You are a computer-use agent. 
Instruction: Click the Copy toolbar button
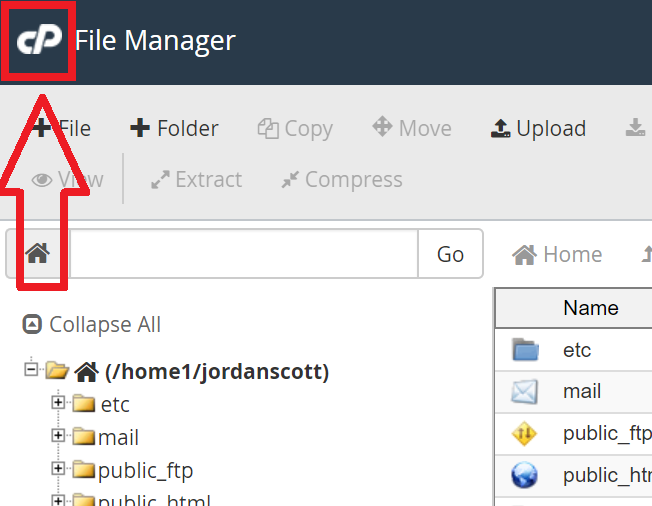(295, 128)
